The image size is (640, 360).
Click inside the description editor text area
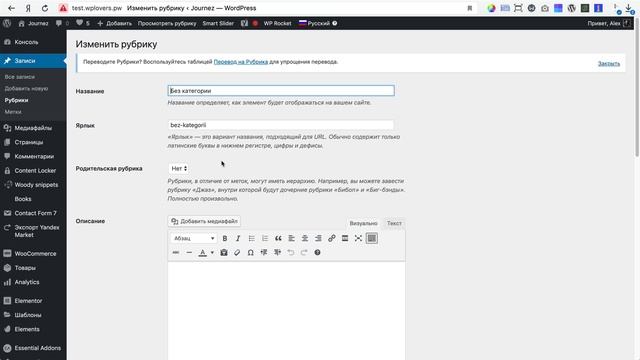(287, 310)
